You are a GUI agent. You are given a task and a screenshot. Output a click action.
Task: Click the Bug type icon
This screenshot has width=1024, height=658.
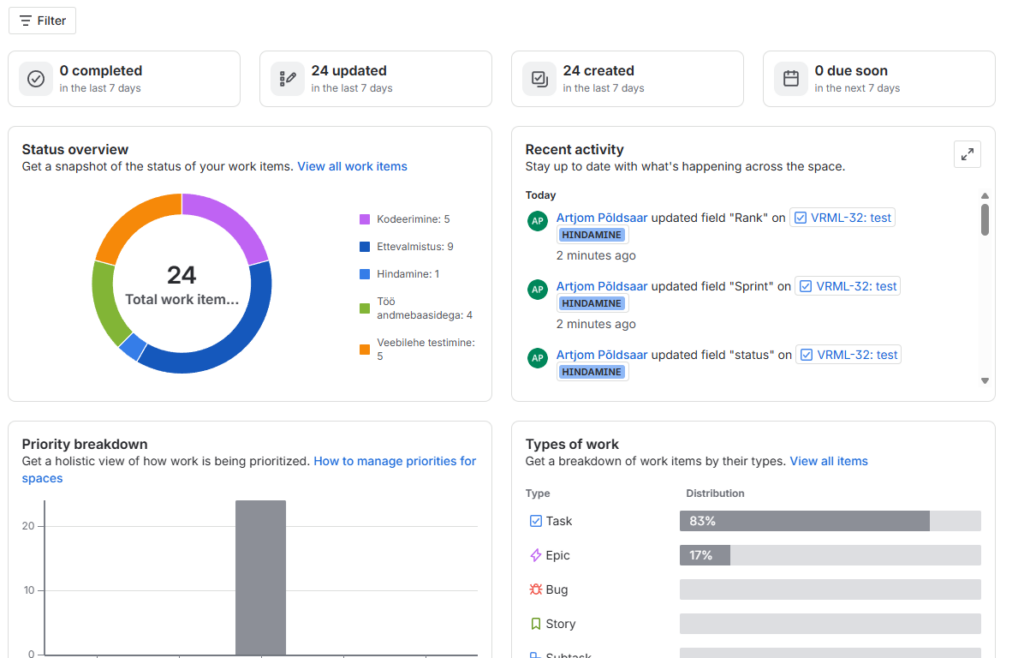tap(535, 590)
